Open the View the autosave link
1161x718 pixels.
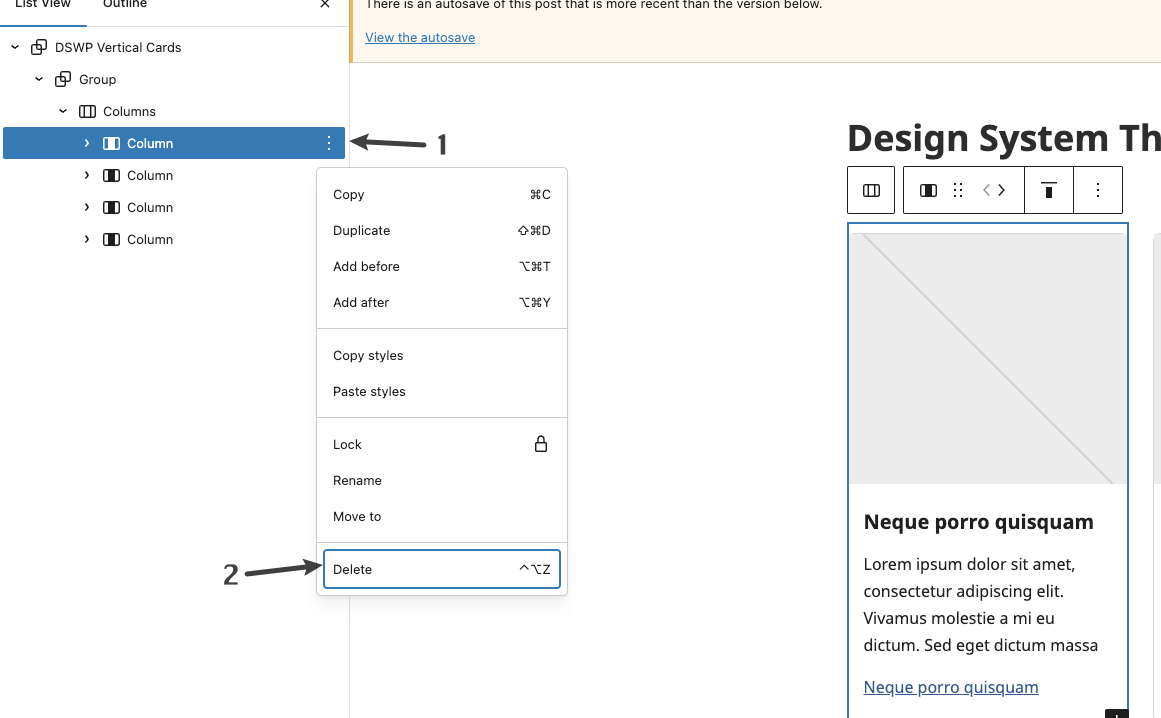pyautogui.click(x=420, y=38)
